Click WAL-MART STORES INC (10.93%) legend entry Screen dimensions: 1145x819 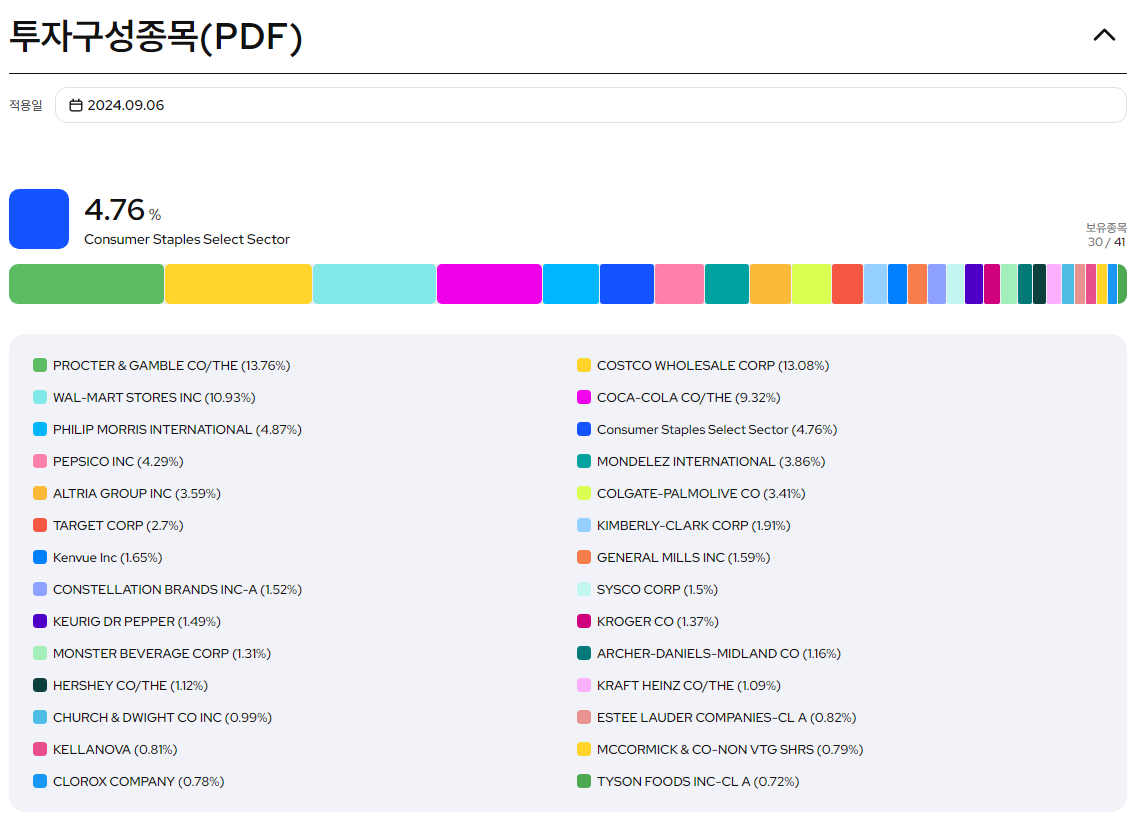pos(144,397)
